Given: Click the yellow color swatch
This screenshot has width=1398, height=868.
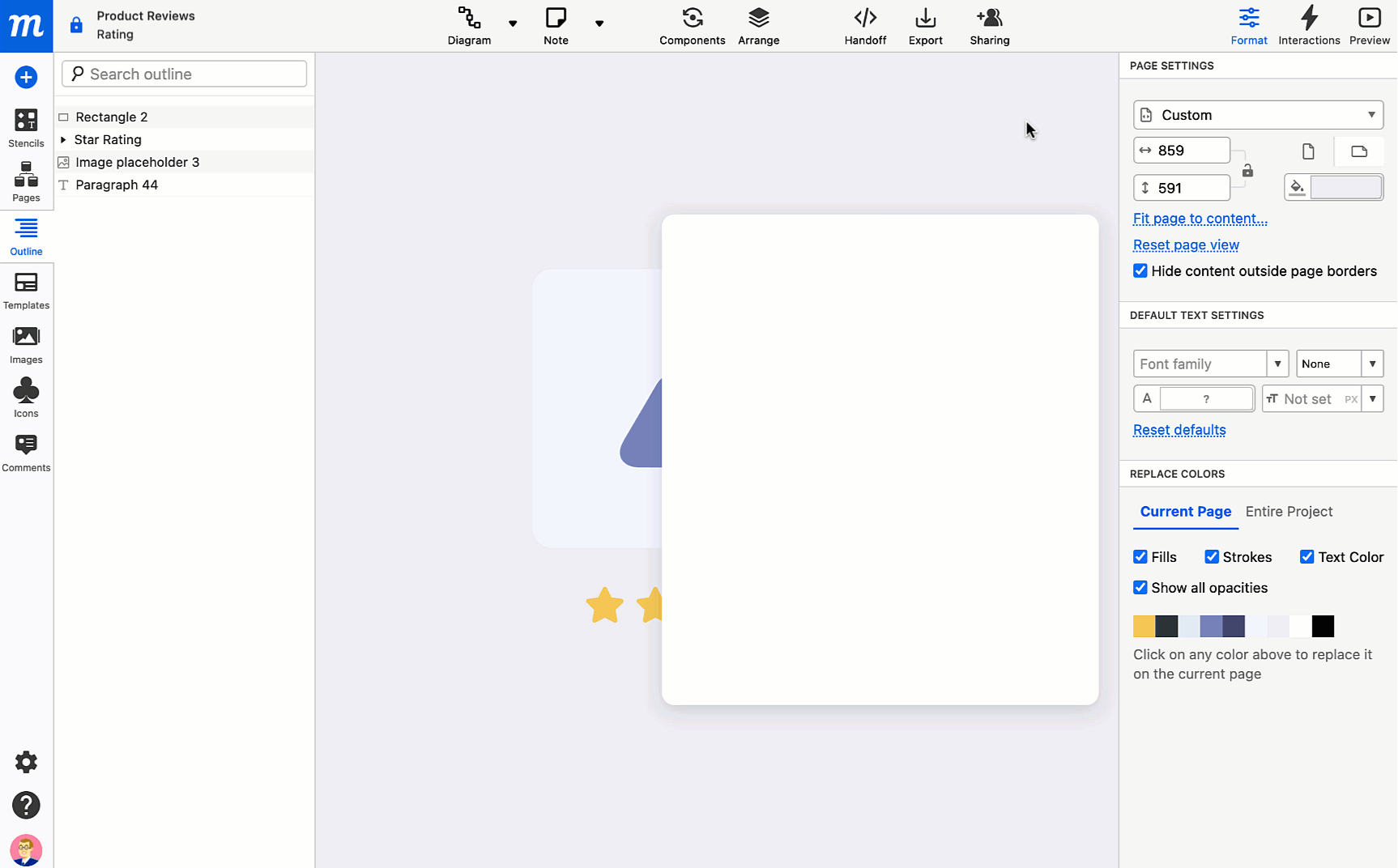Looking at the screenshot, I should pyautogui.click(x=1144, y=625).
